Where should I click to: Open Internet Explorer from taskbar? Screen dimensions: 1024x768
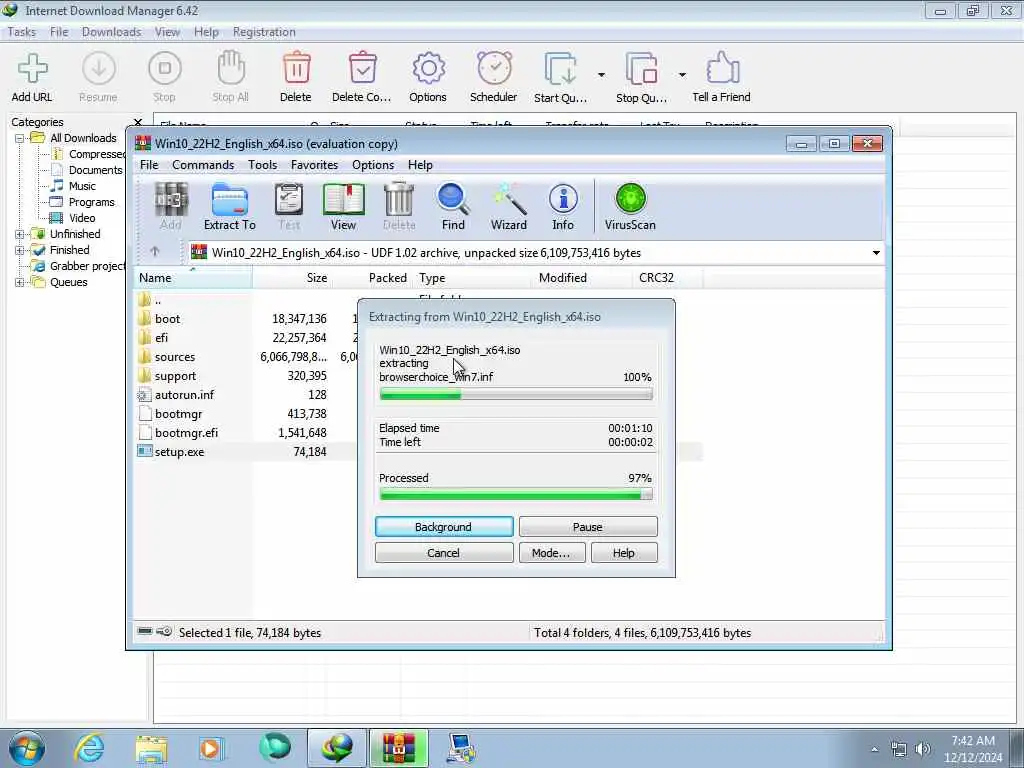point(89,748)
